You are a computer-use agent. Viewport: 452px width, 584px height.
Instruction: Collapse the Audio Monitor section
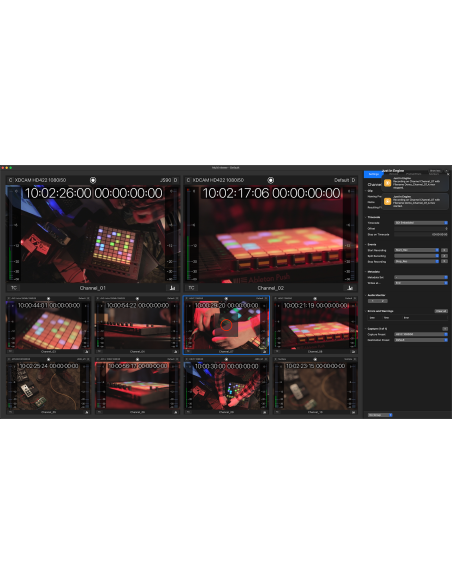pyautogui.click(x=365, y=295)
